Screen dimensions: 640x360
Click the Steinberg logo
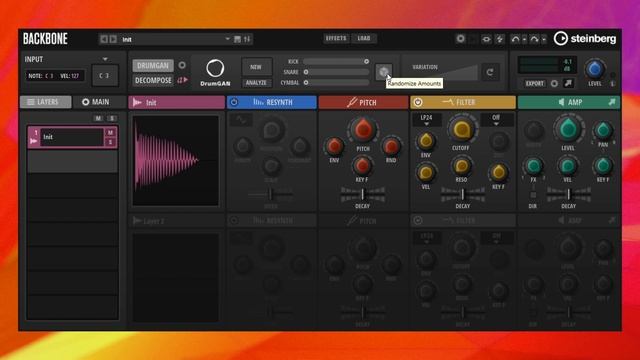(x=585, y=39)
